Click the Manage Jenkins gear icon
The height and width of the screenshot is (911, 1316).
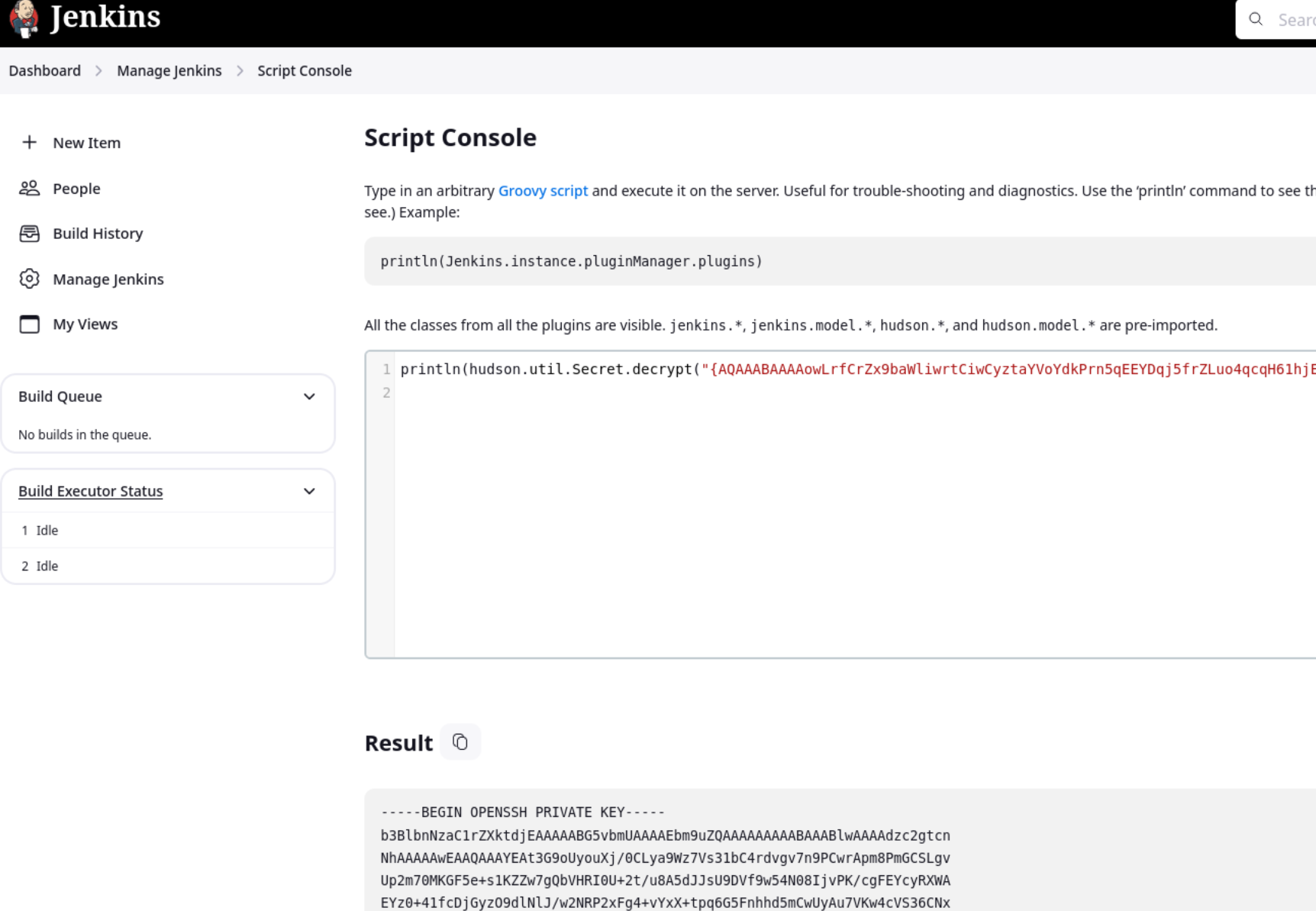[29, 279]
